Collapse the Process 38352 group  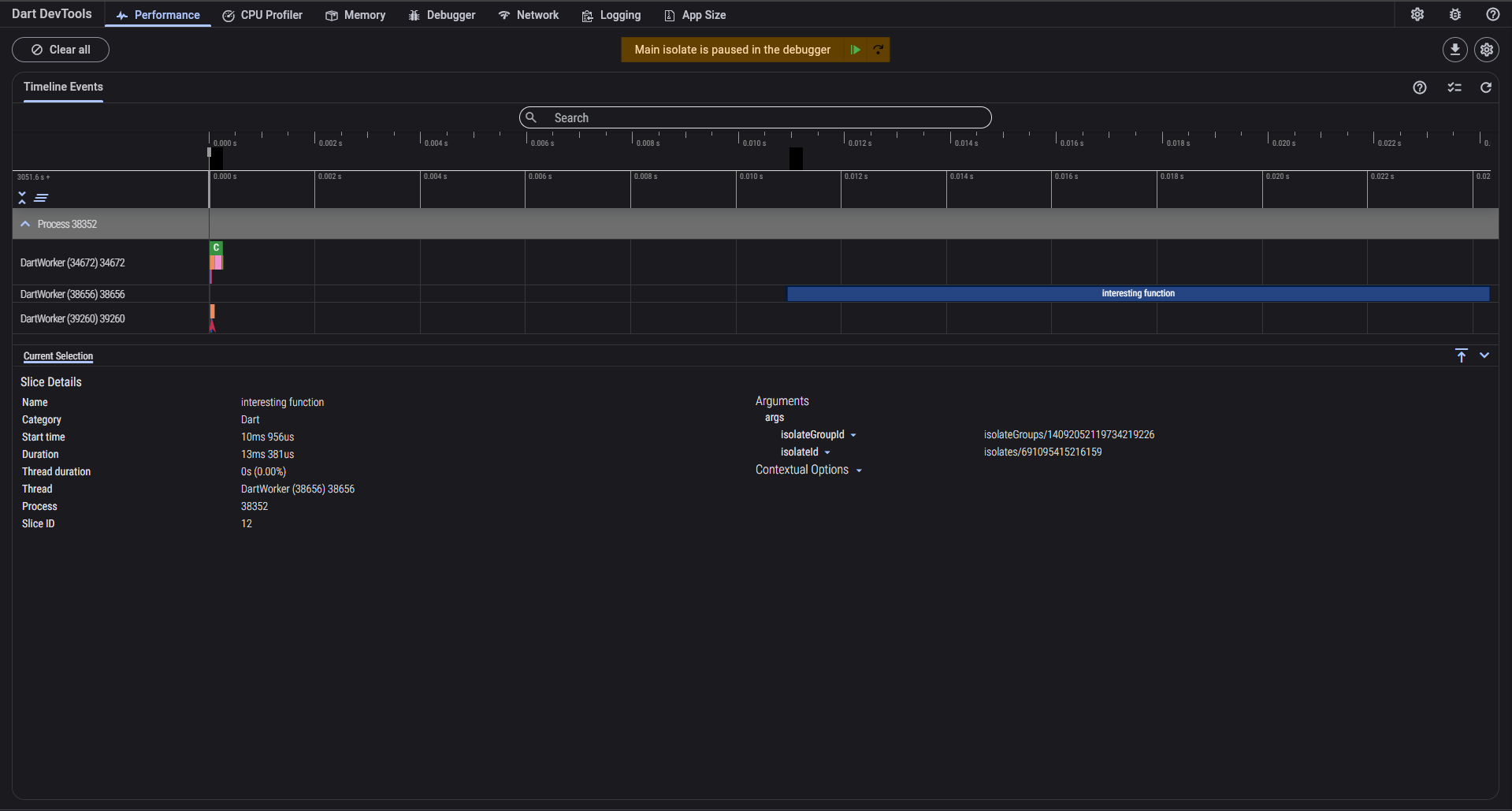tap(25, 224)
